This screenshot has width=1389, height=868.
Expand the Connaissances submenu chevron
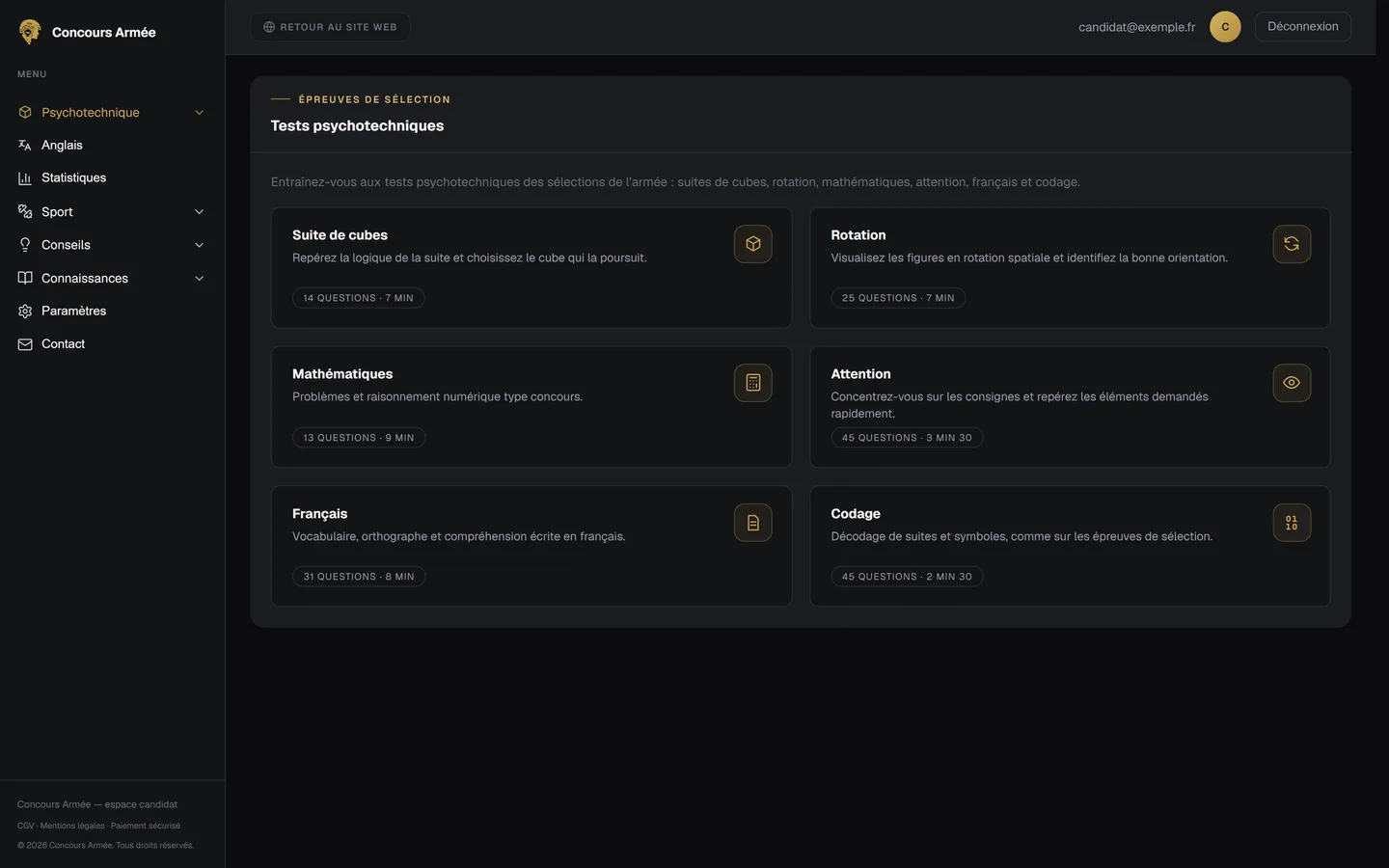point(200,279)
